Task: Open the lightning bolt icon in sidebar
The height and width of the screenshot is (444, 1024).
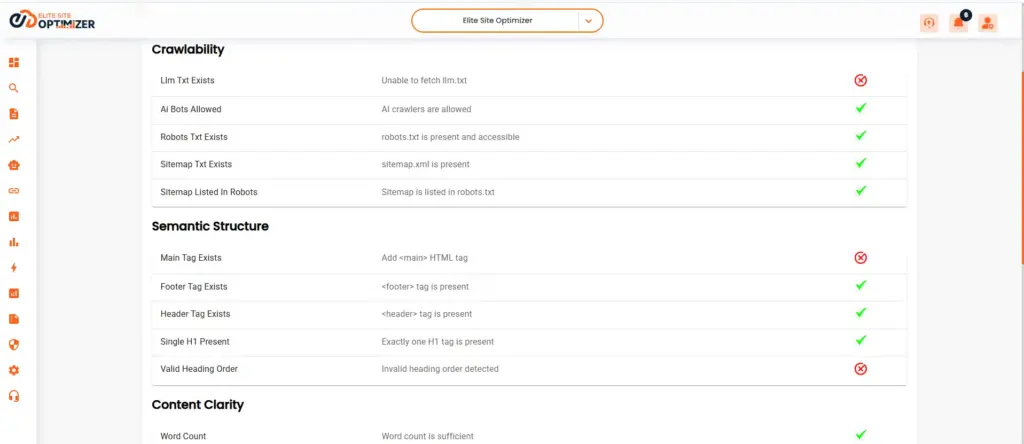Action: 14,268
